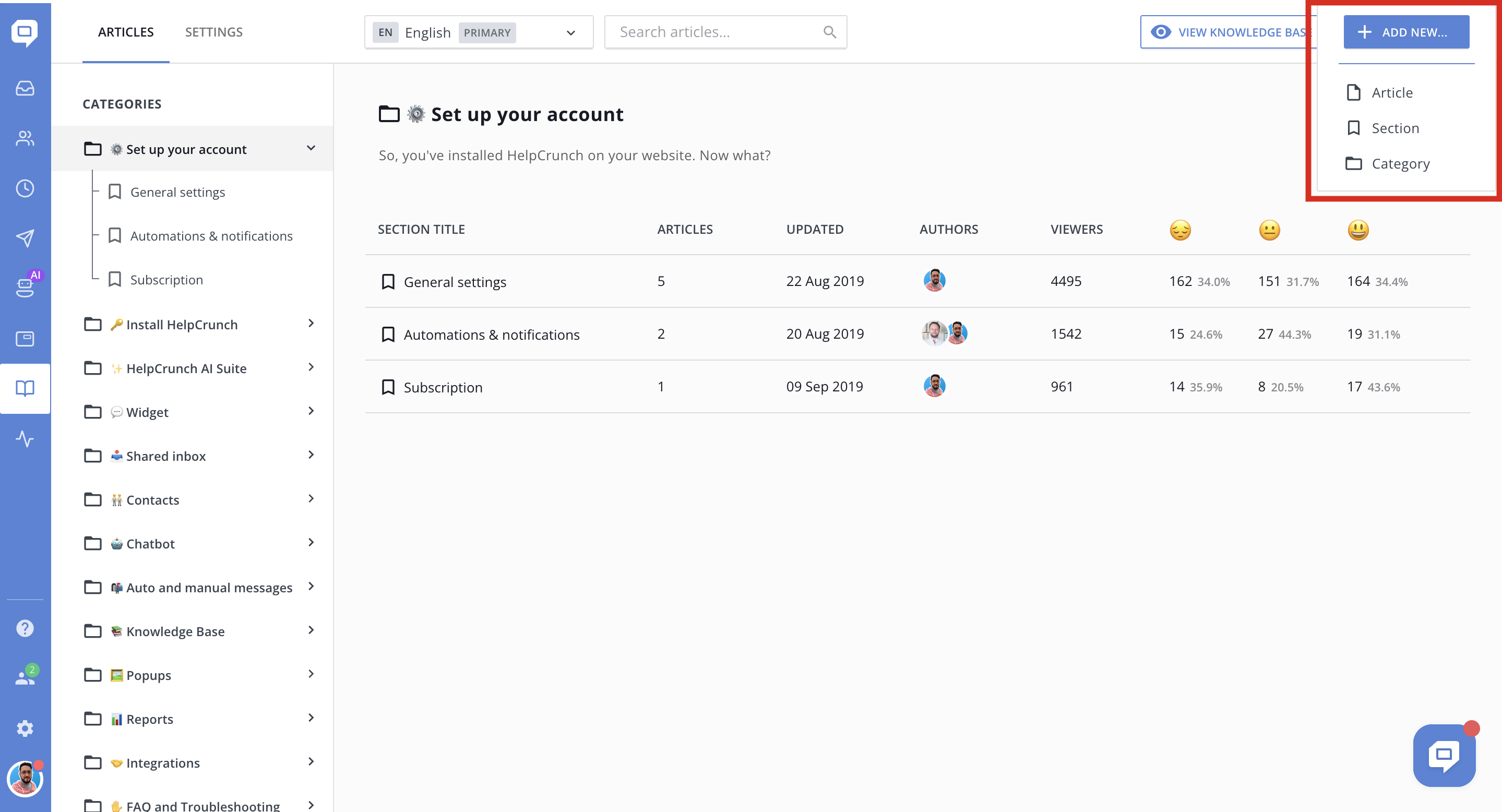Open the popups window icon in sidebar

point(25,339)
